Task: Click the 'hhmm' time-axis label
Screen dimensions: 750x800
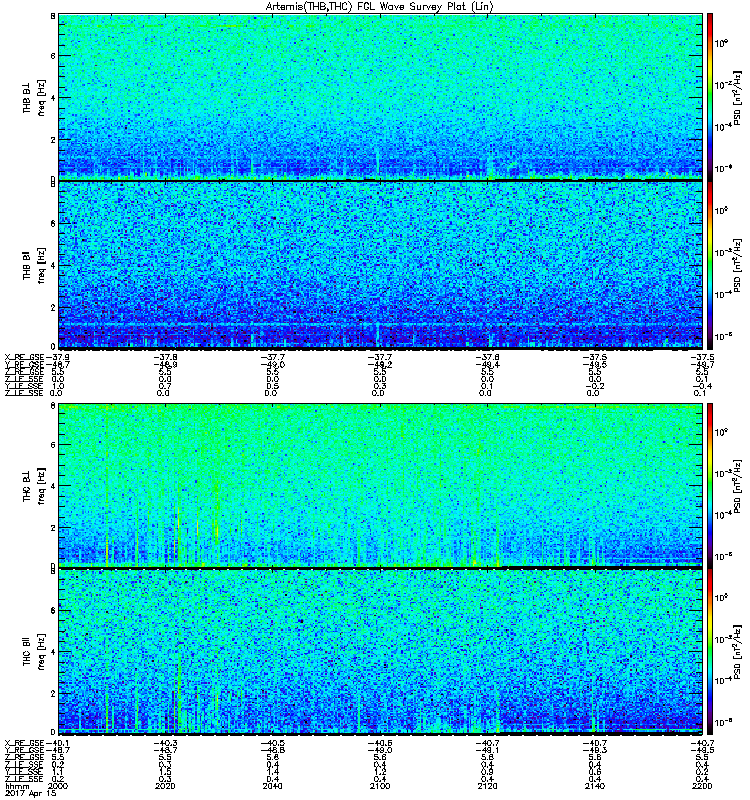Action: point(17,786)
